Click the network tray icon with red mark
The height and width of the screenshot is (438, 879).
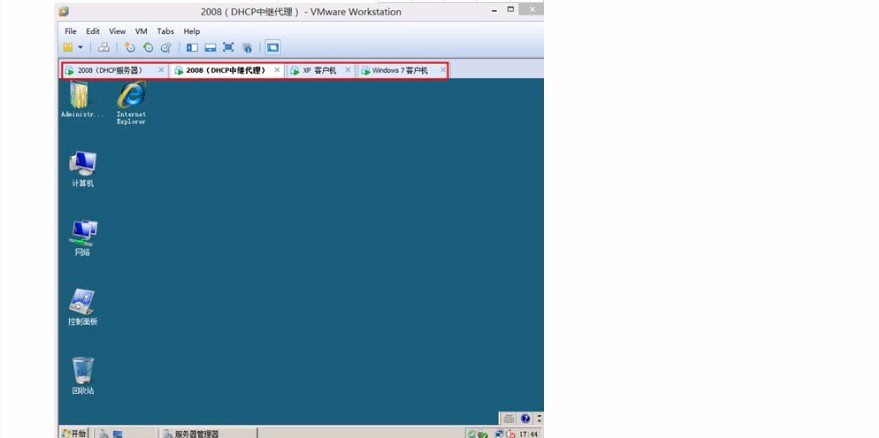coord(510,434)
